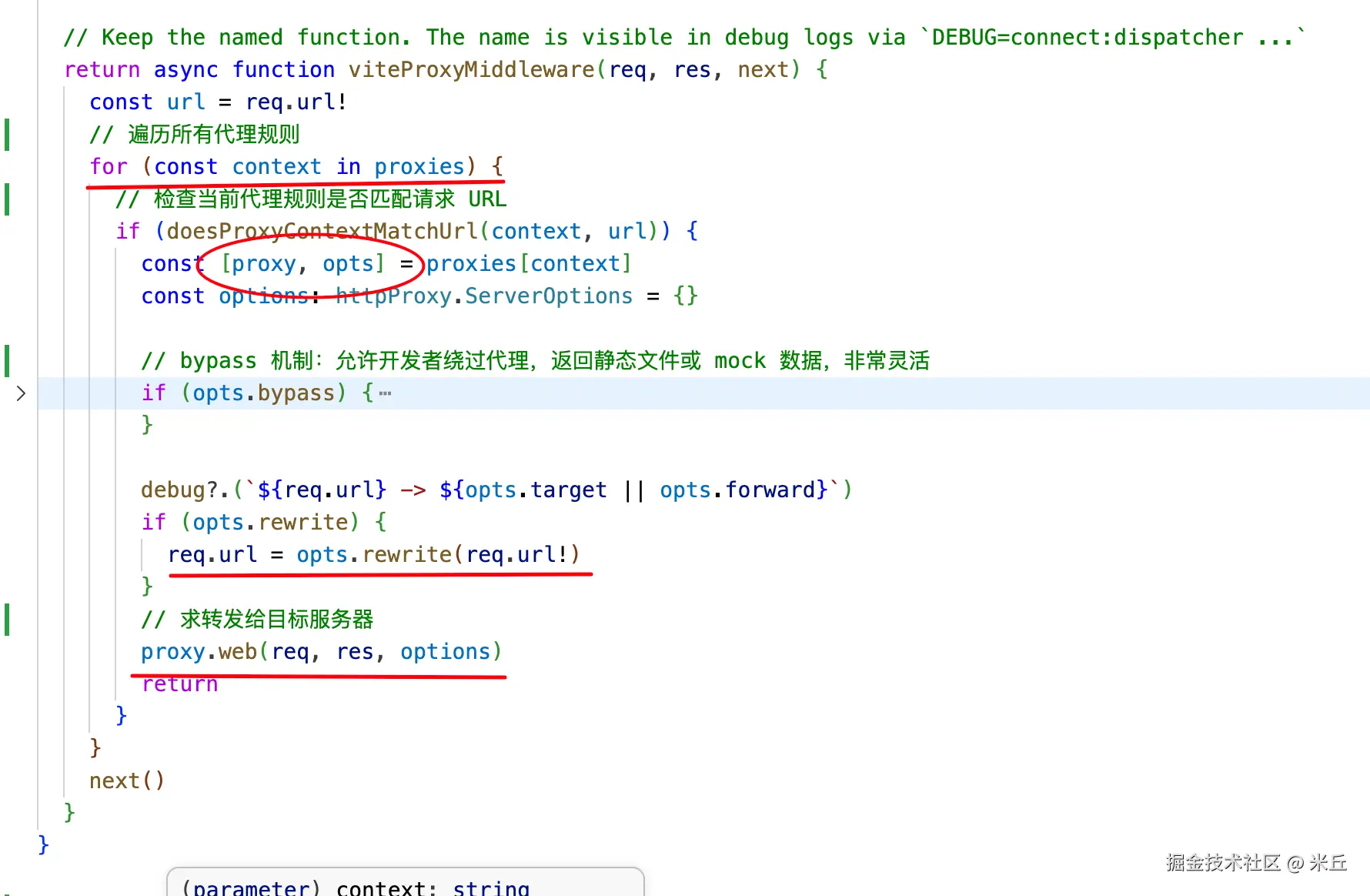Select the comment 遍历所有代理规则

click(195, 135)
